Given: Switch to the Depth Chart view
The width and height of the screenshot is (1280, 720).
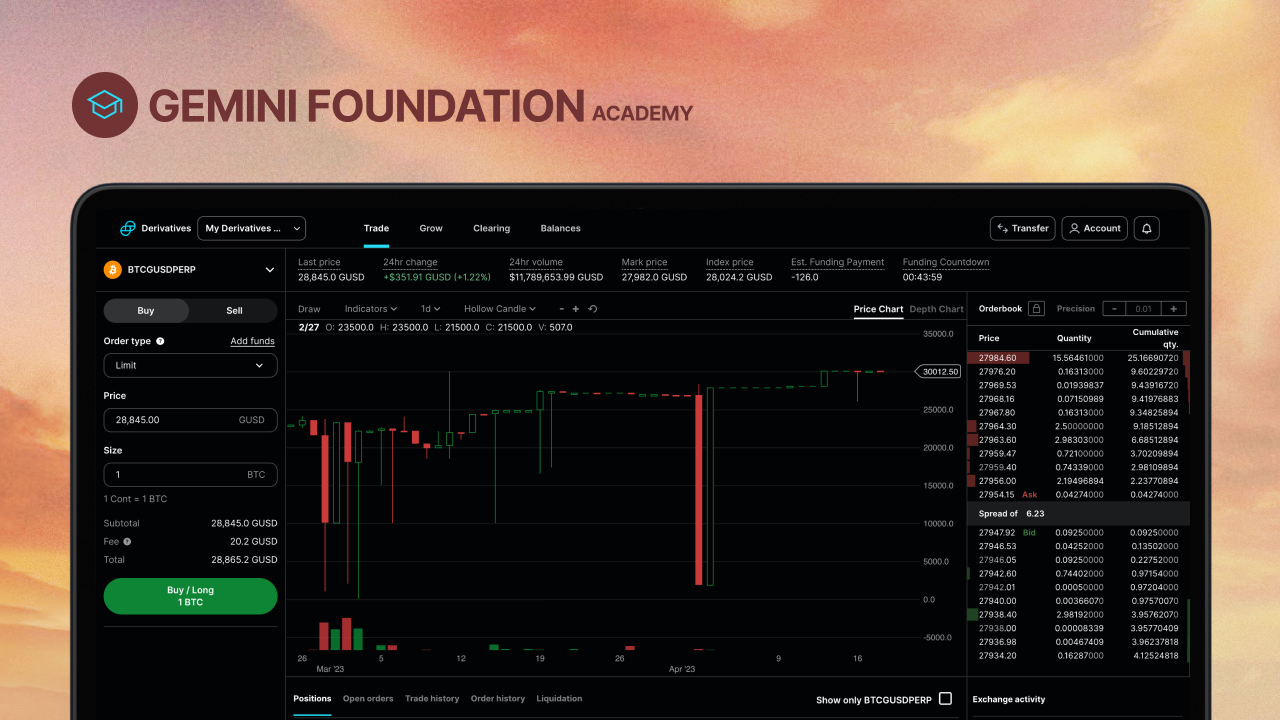Looking at the screenshot, I should coord(936,309).
